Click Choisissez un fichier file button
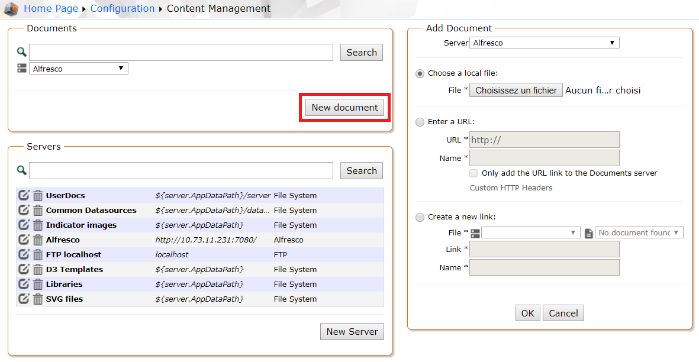The height and width of the screenshot is (362, 699). coord(516,90)
